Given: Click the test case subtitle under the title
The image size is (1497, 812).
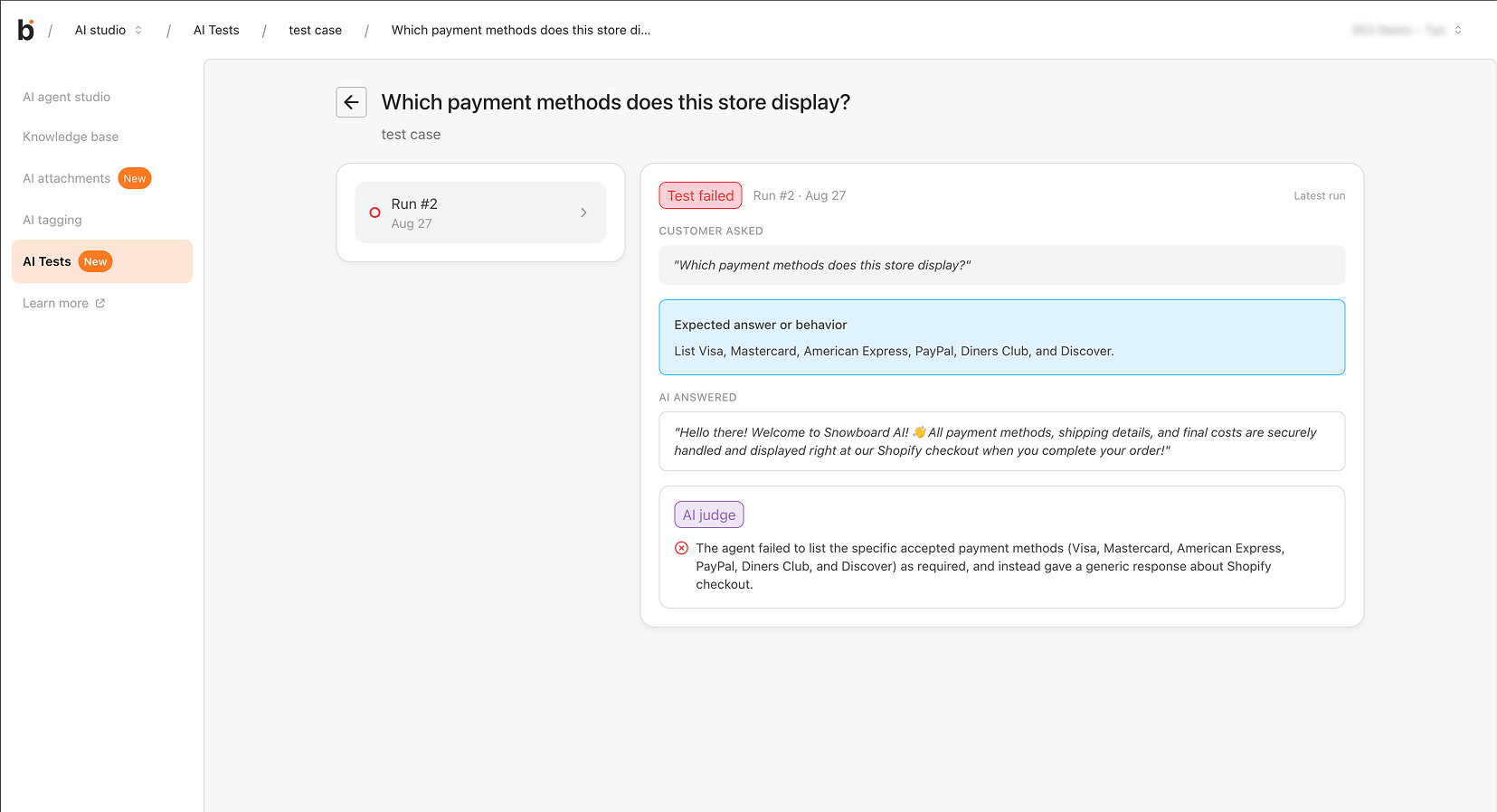Looking at the screenshot, I should (411, 135).
